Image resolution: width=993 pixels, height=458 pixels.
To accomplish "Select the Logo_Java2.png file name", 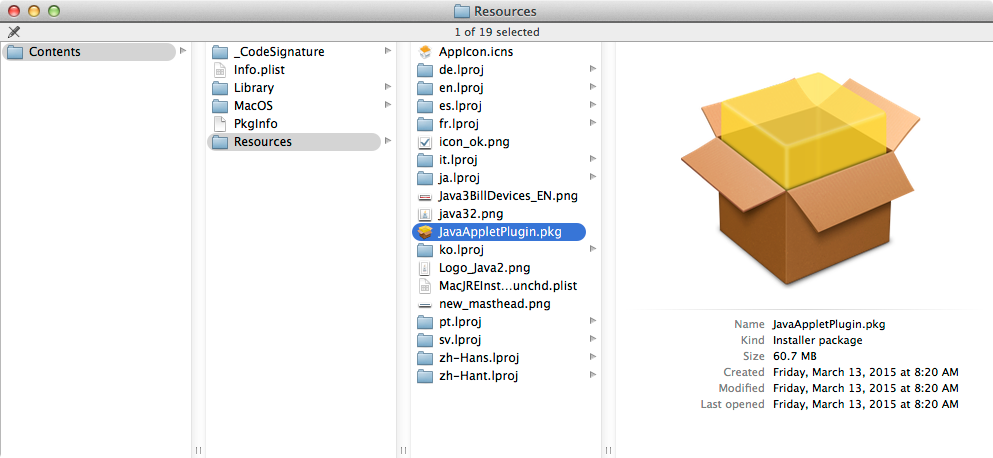I will click(484, 267).
